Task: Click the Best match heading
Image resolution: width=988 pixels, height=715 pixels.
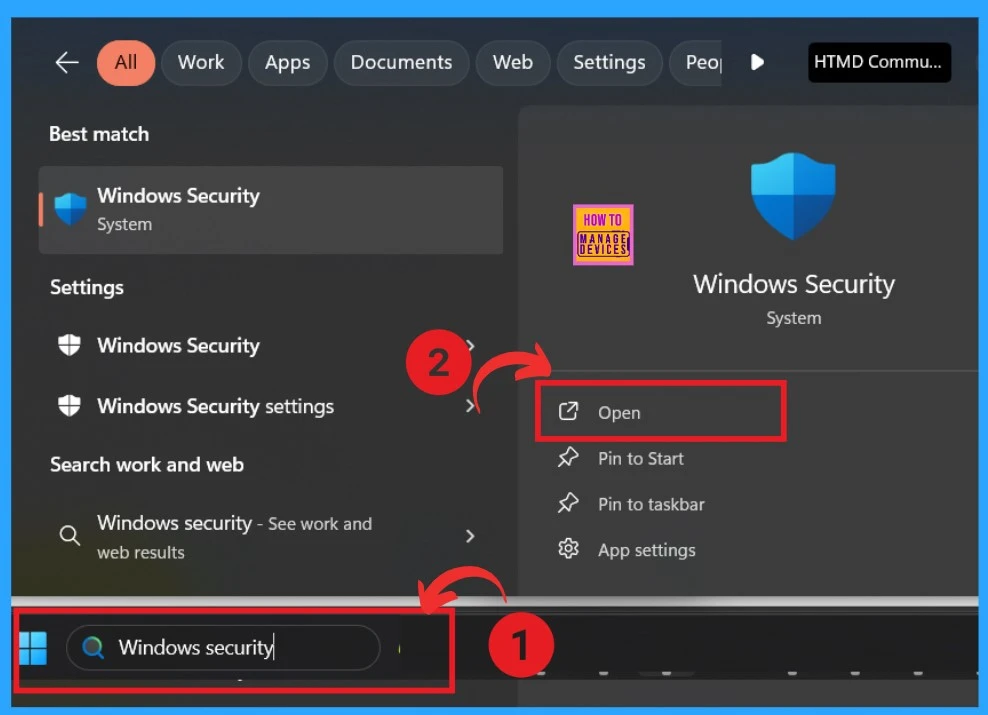Action: pyautogui.click(x=99, y=134)
